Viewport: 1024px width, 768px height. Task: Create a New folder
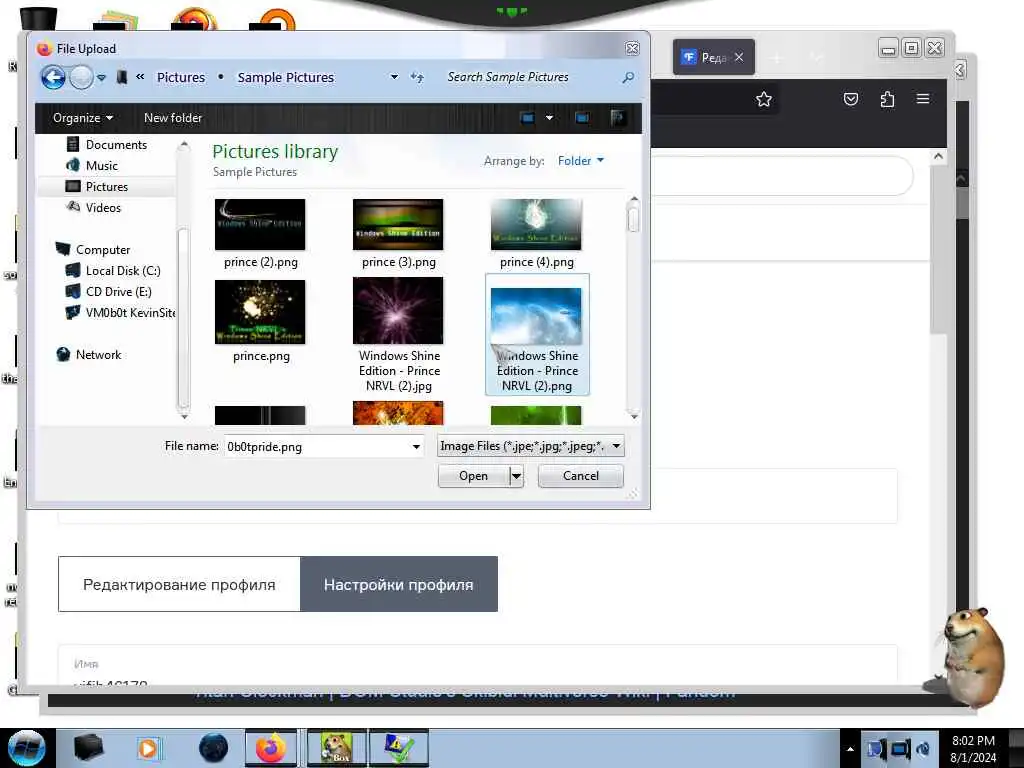[173, 118]
